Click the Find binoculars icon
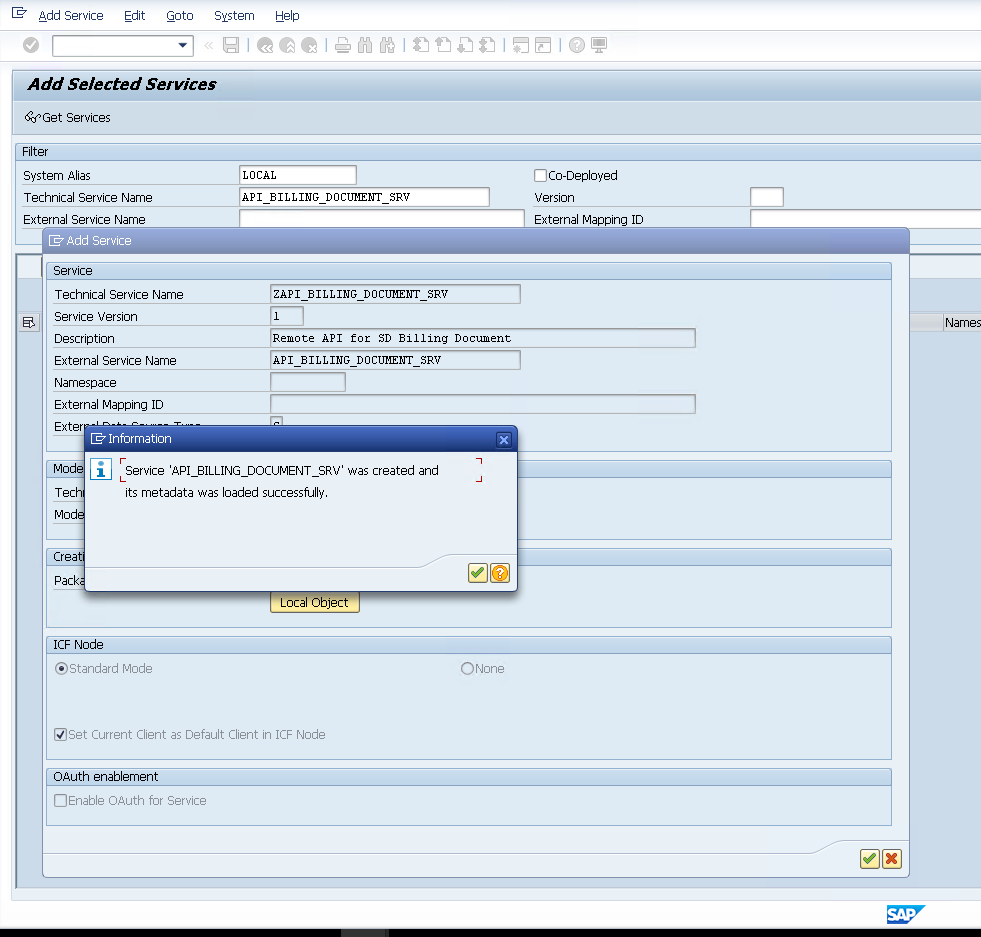This screenshot has height=937, width=981. click(x=363, y=45)
